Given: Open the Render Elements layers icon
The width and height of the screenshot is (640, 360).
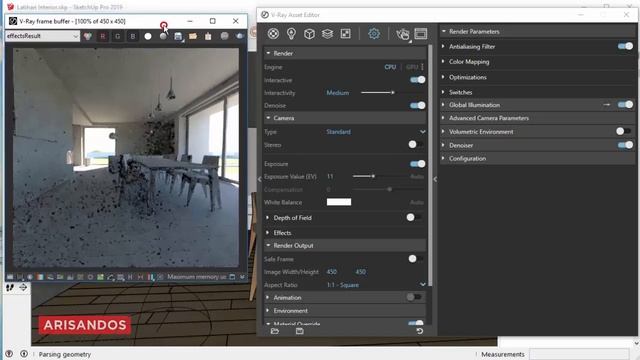Looking at the screenshot, I should click(x=327, y=33).
